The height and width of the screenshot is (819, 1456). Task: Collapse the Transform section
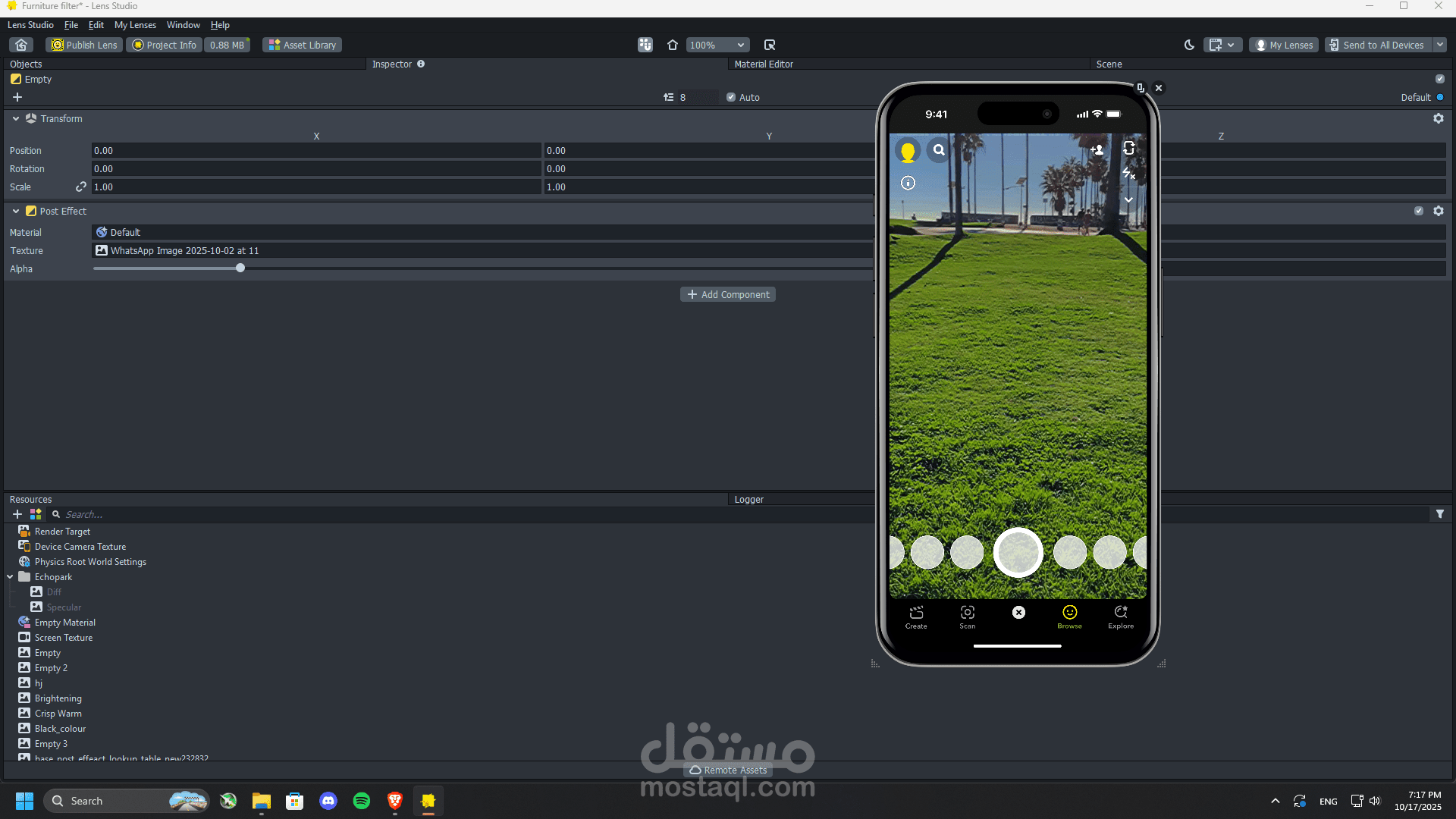[16, 118]
